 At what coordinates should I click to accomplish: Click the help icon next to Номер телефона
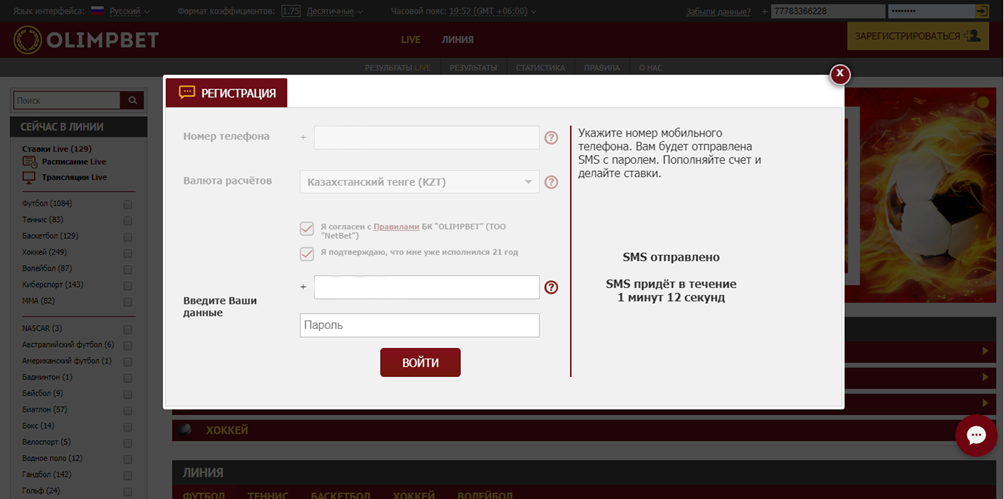click(x=551, y=138)
